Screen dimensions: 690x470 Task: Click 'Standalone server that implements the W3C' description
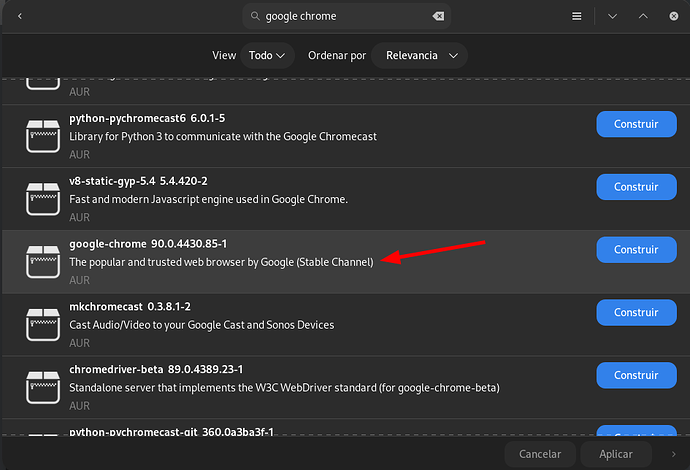[284, 388]
